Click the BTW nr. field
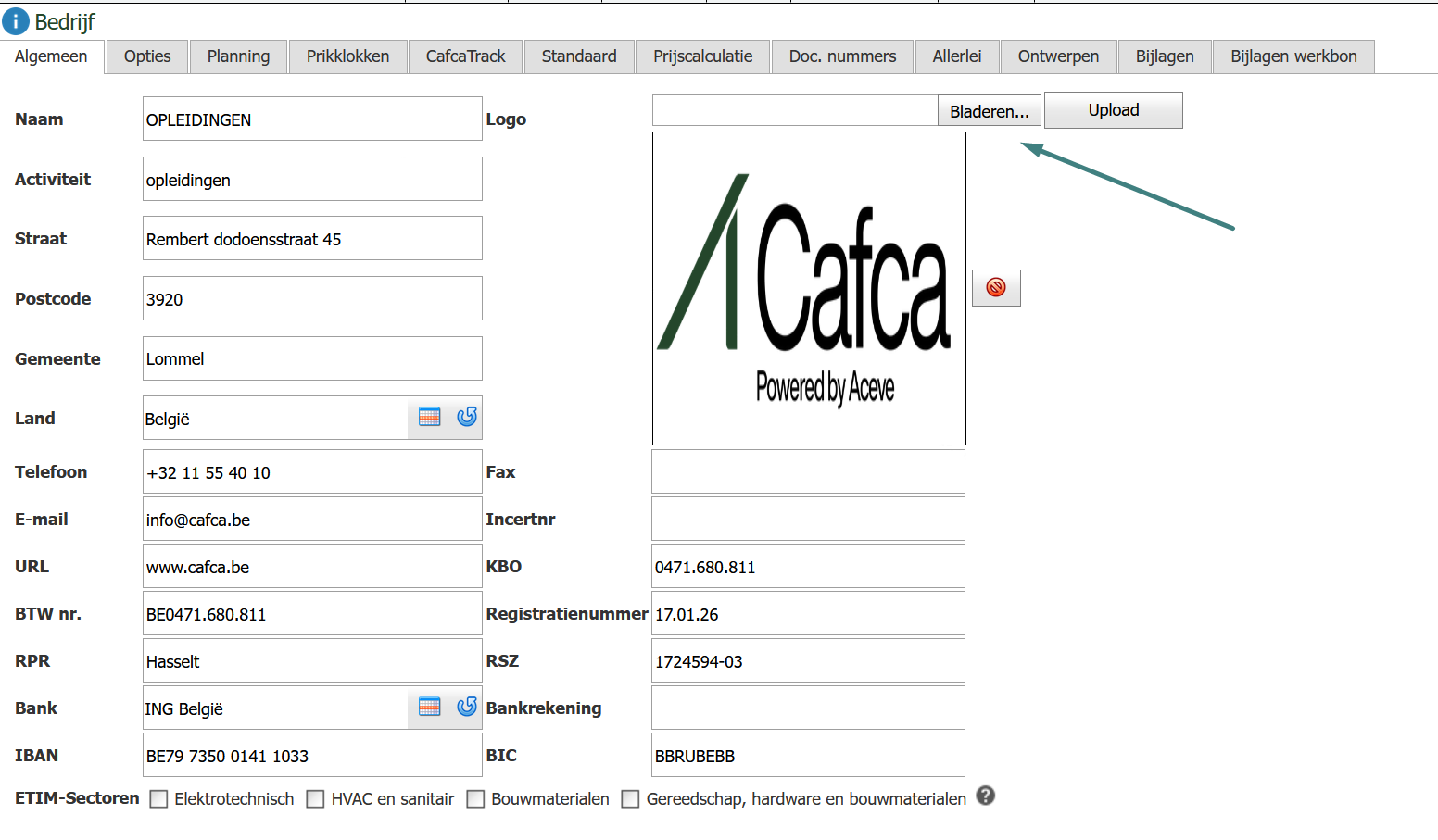Image resolution: width=1438 pixels, height=840 pixels. tap(312, 613)
